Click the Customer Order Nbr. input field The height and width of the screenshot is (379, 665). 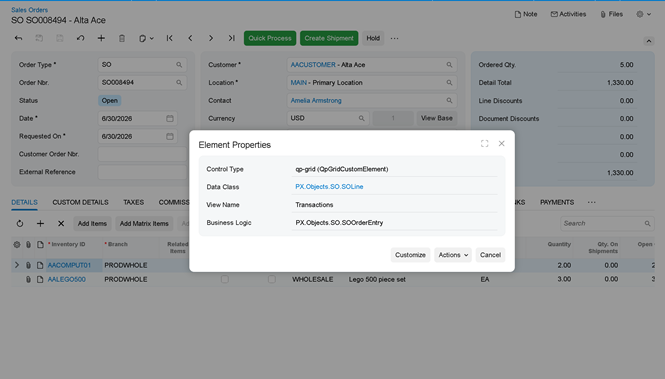click(x=143, y=154)
